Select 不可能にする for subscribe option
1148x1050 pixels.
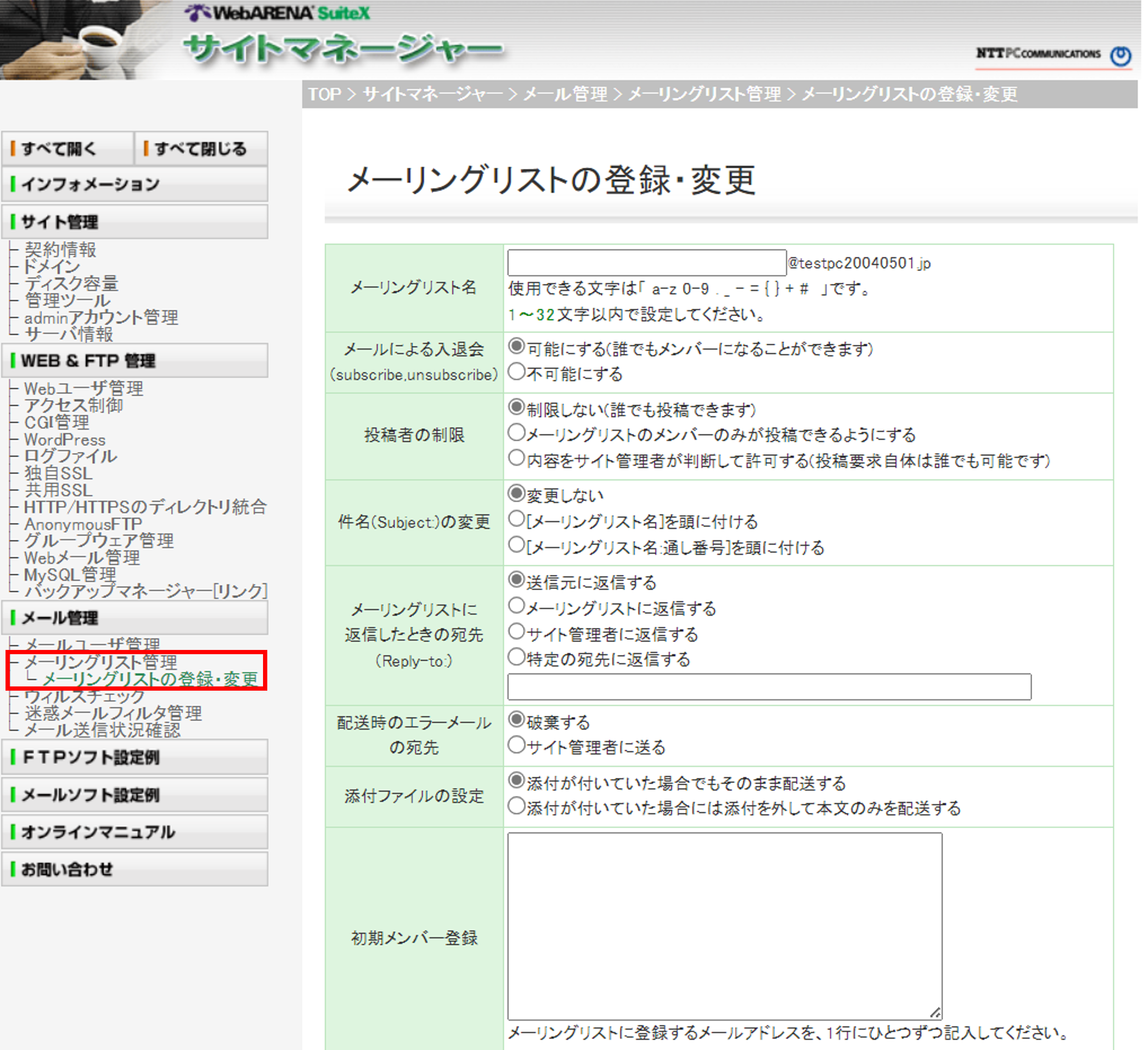pyautogui.click(x=516, y=372)
